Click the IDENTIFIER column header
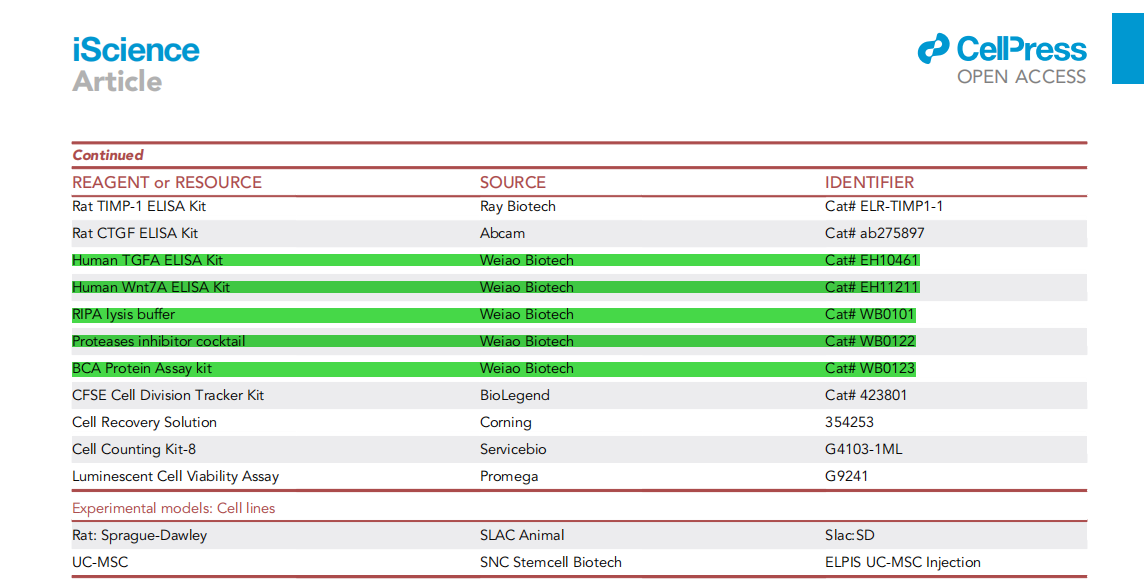The height and width of the screenshot is (584, 1144). pyautogui.click(x=869, y=182)
